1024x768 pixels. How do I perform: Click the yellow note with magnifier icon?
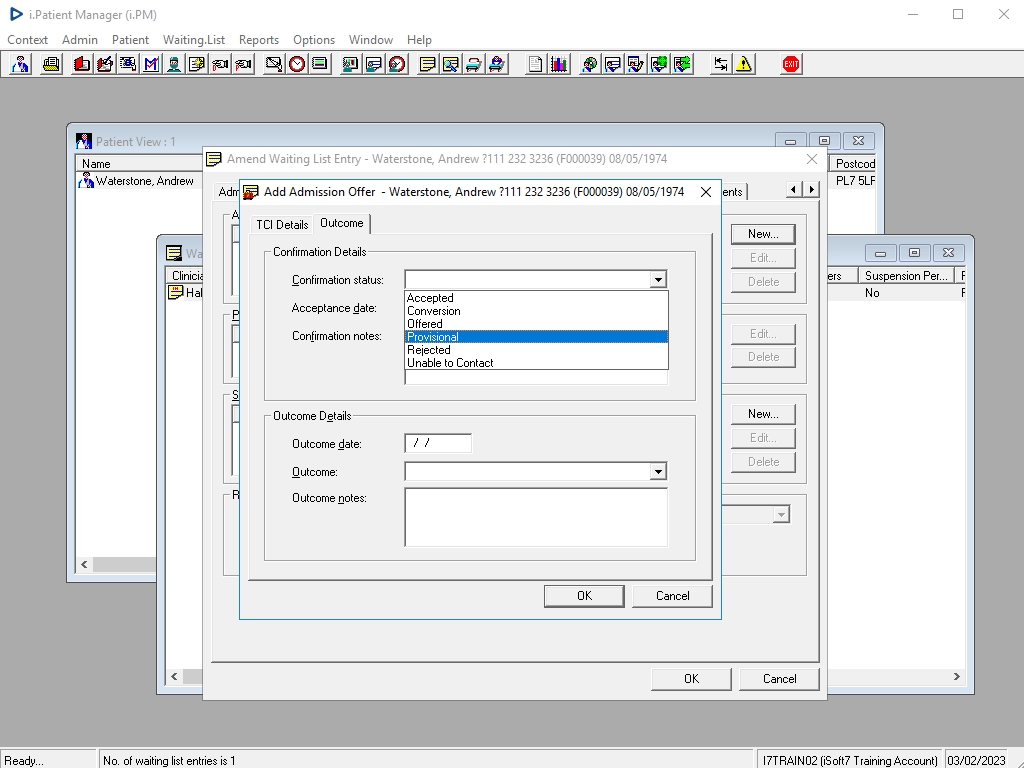(x=451, y=64)
